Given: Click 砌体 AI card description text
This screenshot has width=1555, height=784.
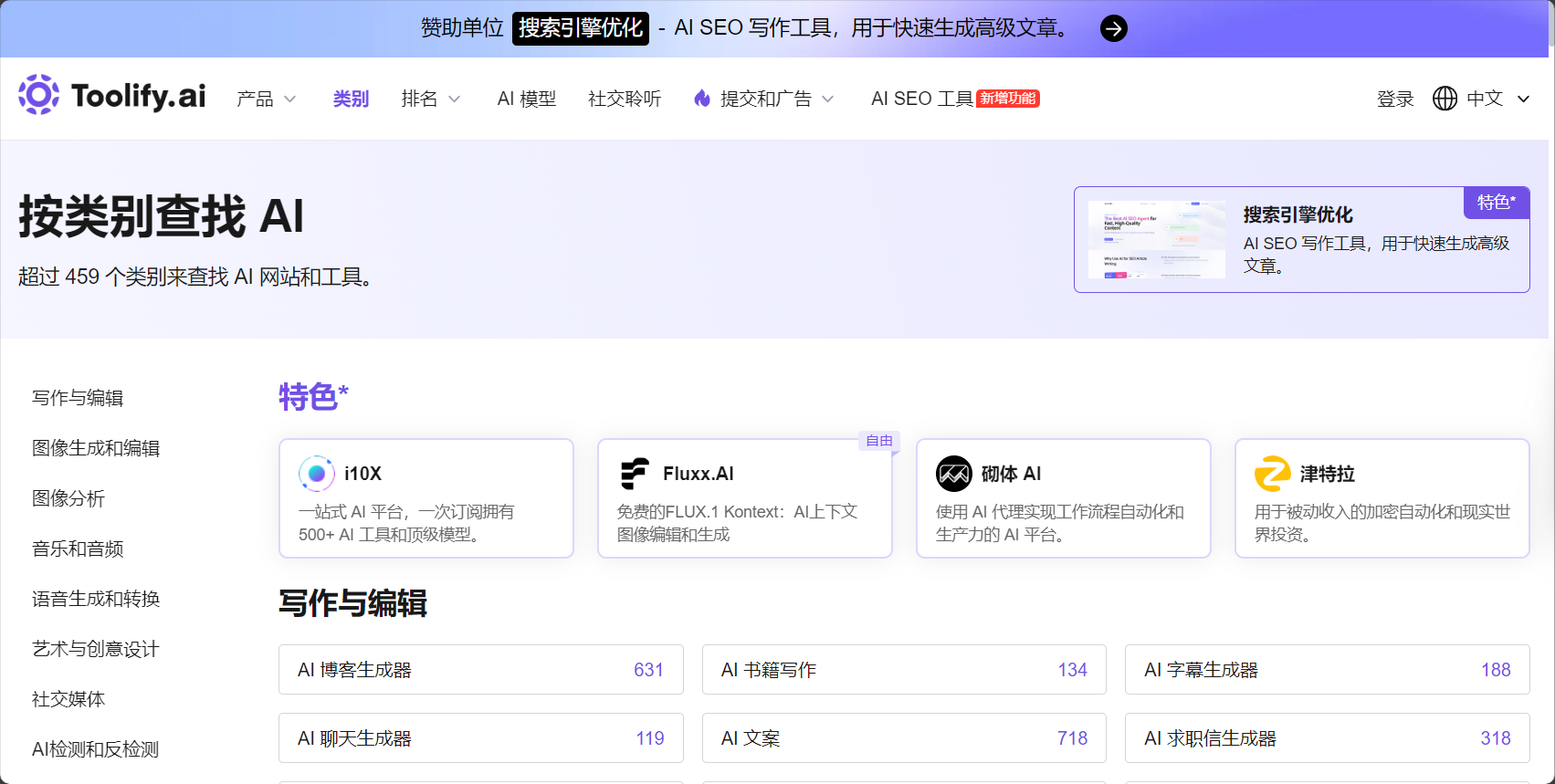Looking at the screenshot, I should point(1060,523).
